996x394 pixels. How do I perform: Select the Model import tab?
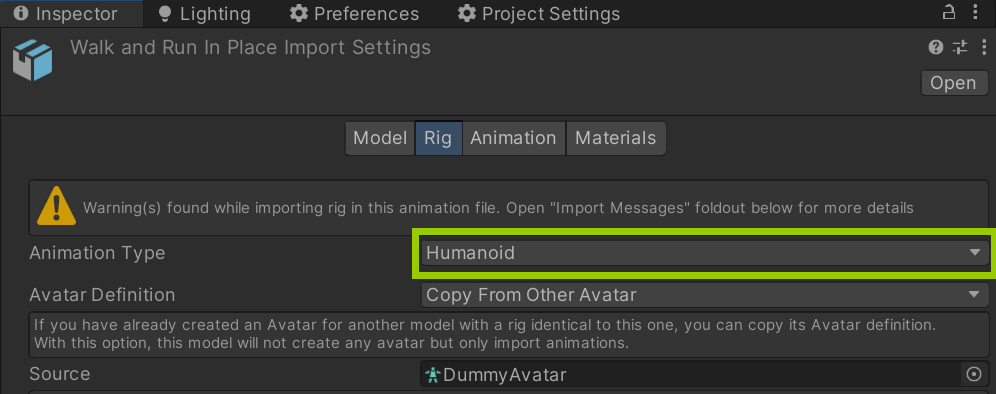(x=380, y=138)
